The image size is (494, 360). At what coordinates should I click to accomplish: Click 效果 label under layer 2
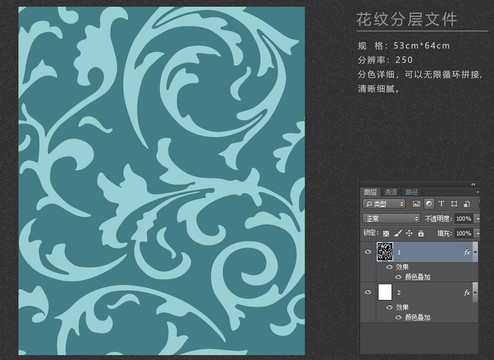[x=402, y=307]
